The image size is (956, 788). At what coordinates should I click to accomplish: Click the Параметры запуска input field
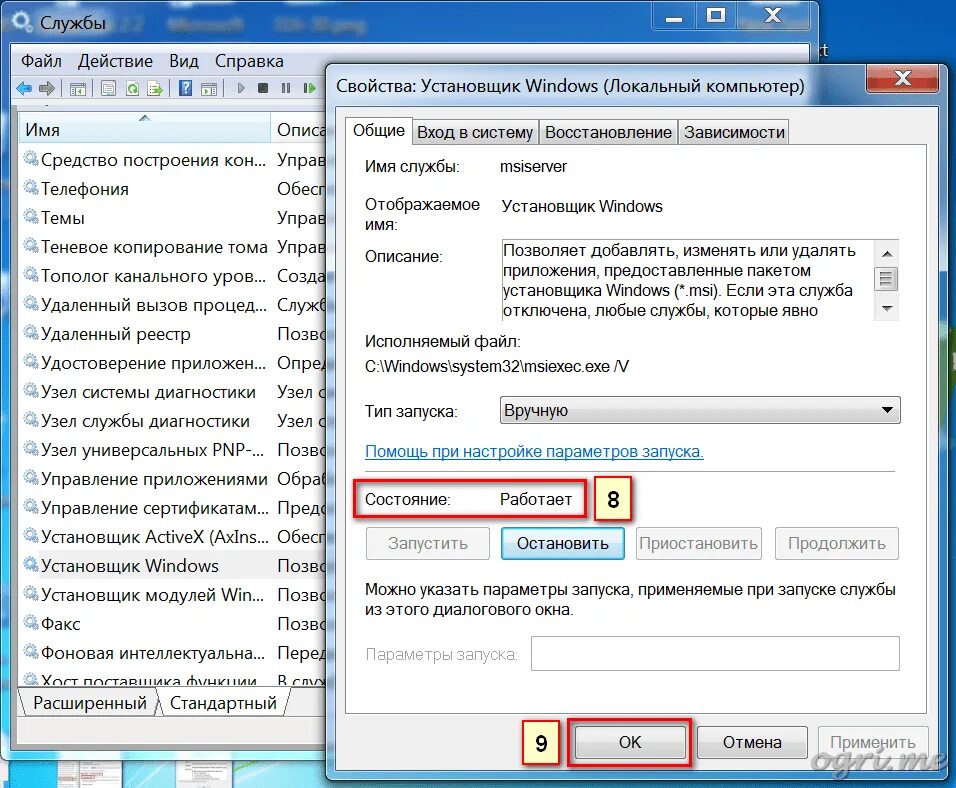click(x=715, y=654)
